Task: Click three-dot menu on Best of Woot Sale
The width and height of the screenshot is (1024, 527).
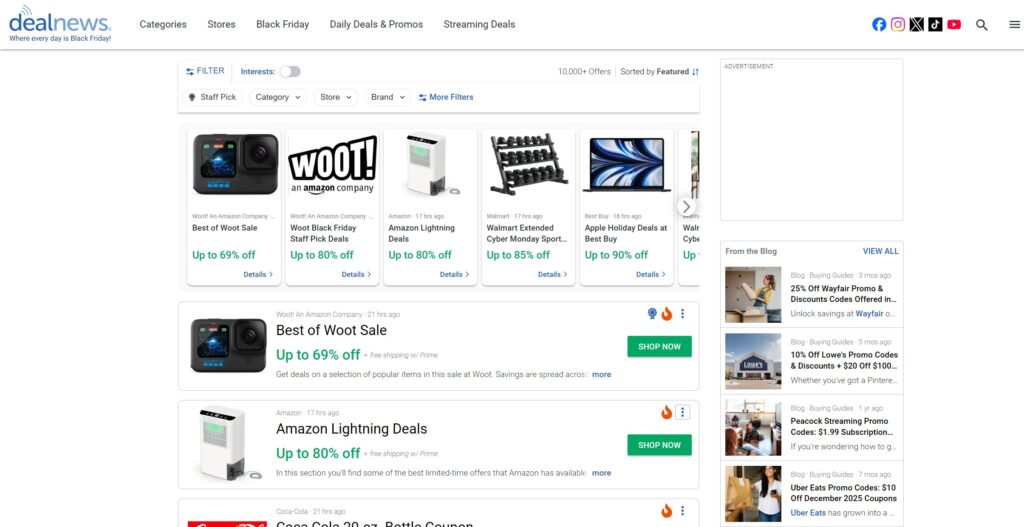Action: (683, 314)
